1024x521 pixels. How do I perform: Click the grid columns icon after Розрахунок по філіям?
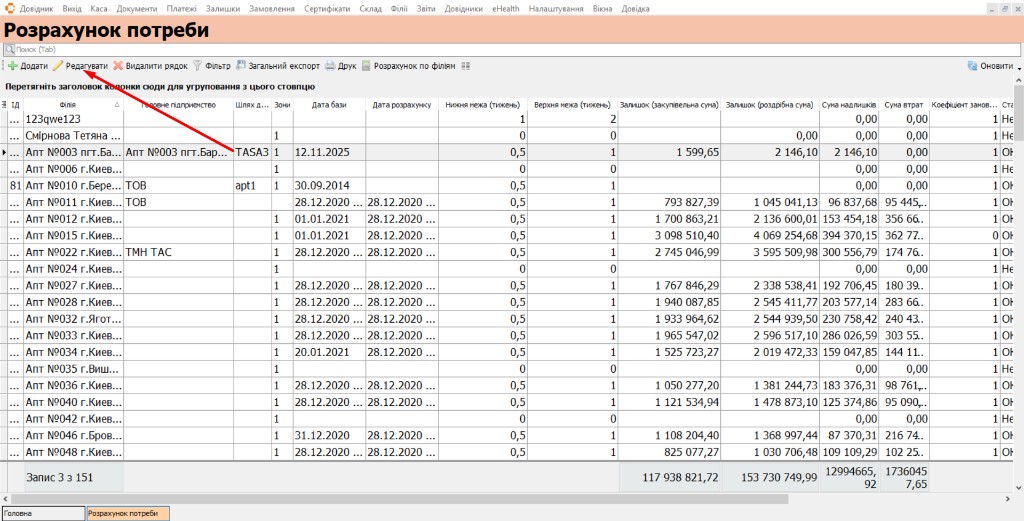tap(466, 66)
